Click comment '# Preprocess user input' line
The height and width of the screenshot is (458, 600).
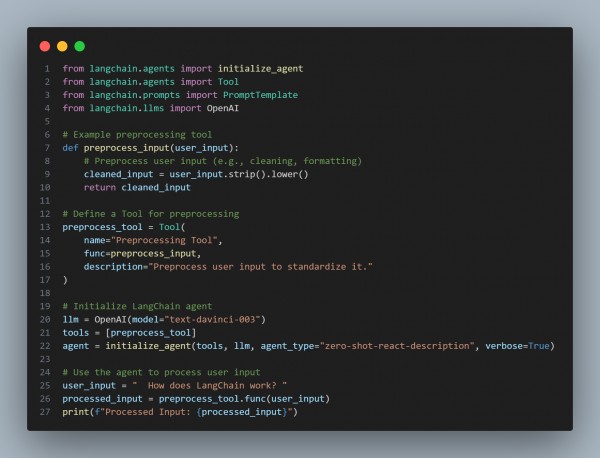pos(223,161)
